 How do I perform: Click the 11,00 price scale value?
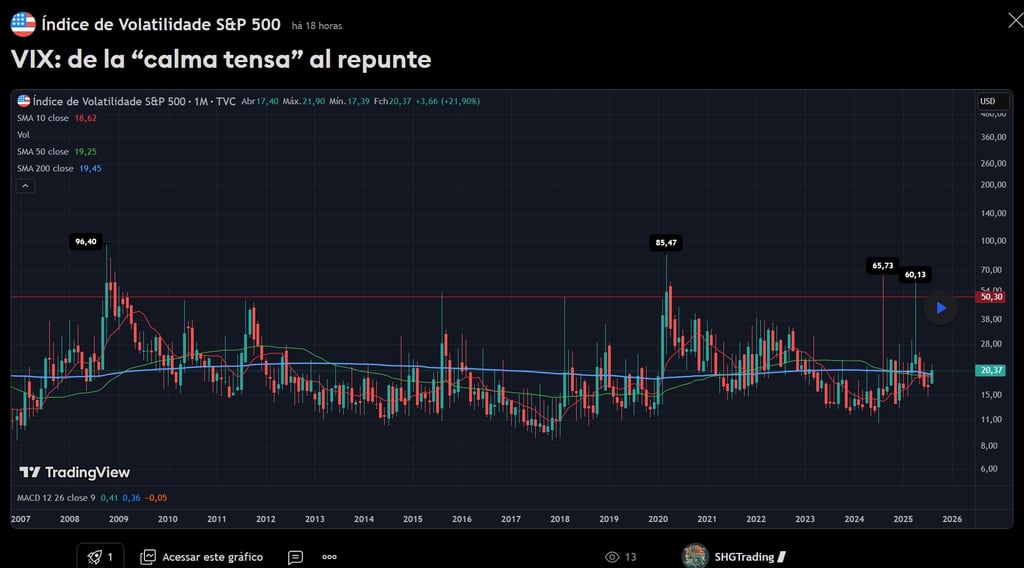[x=991, y=420]
